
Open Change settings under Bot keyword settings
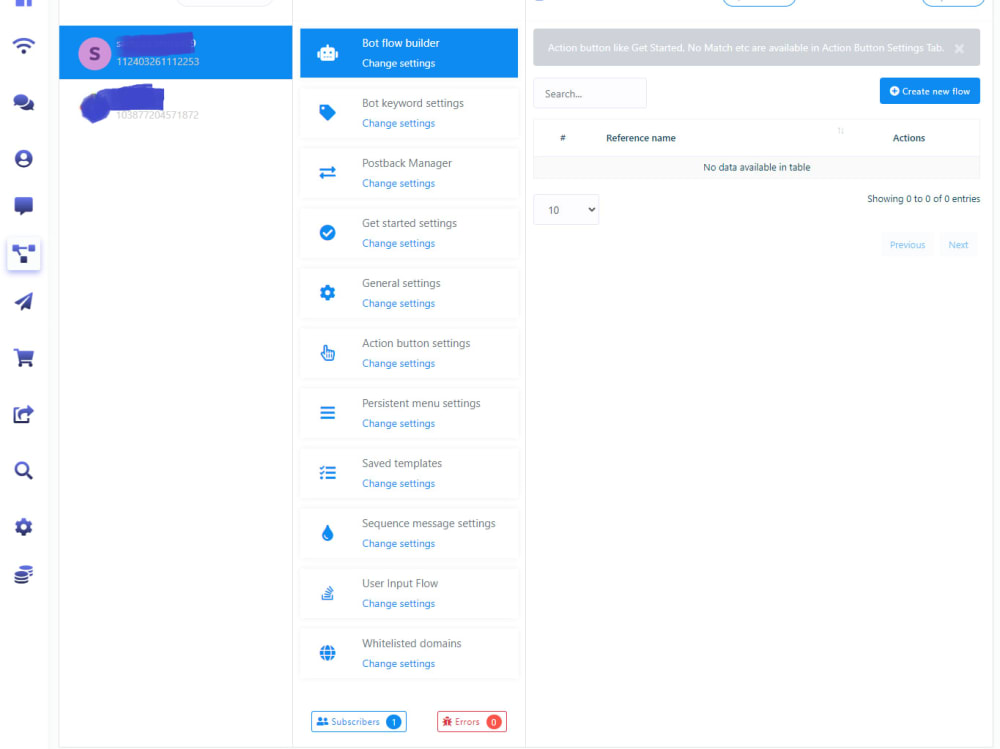[x=398, y=123]
